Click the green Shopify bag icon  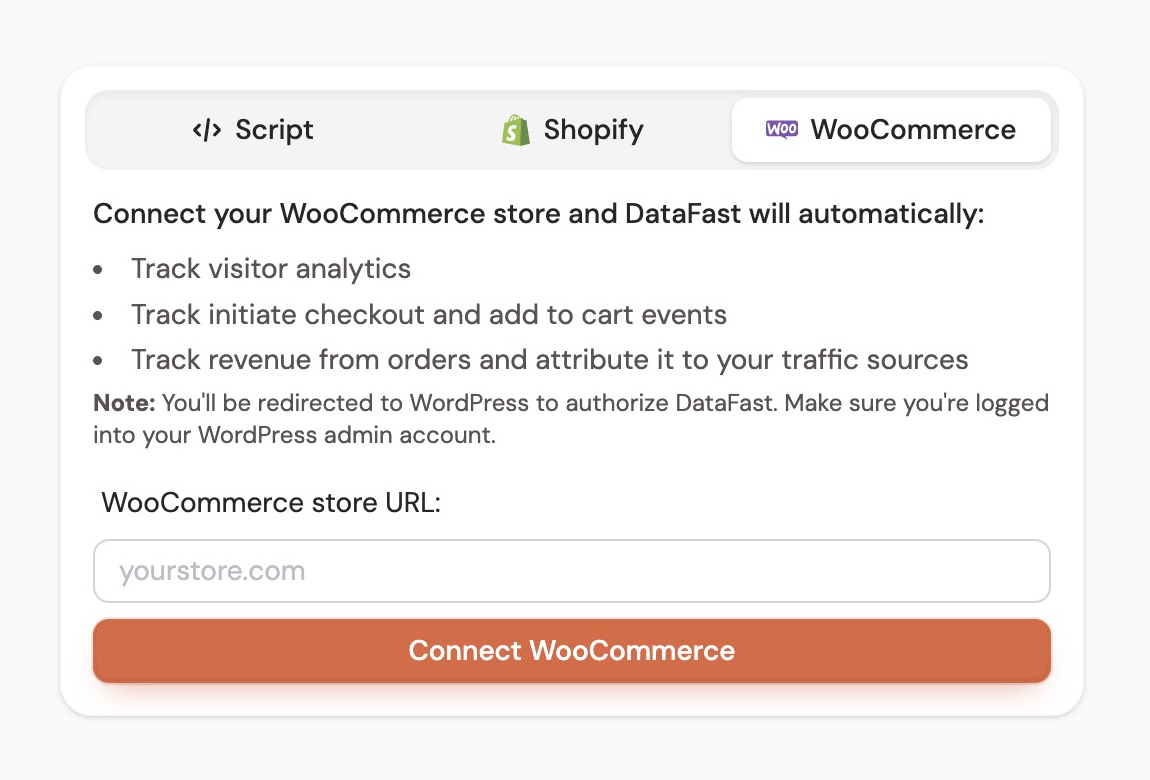[516, 130]
